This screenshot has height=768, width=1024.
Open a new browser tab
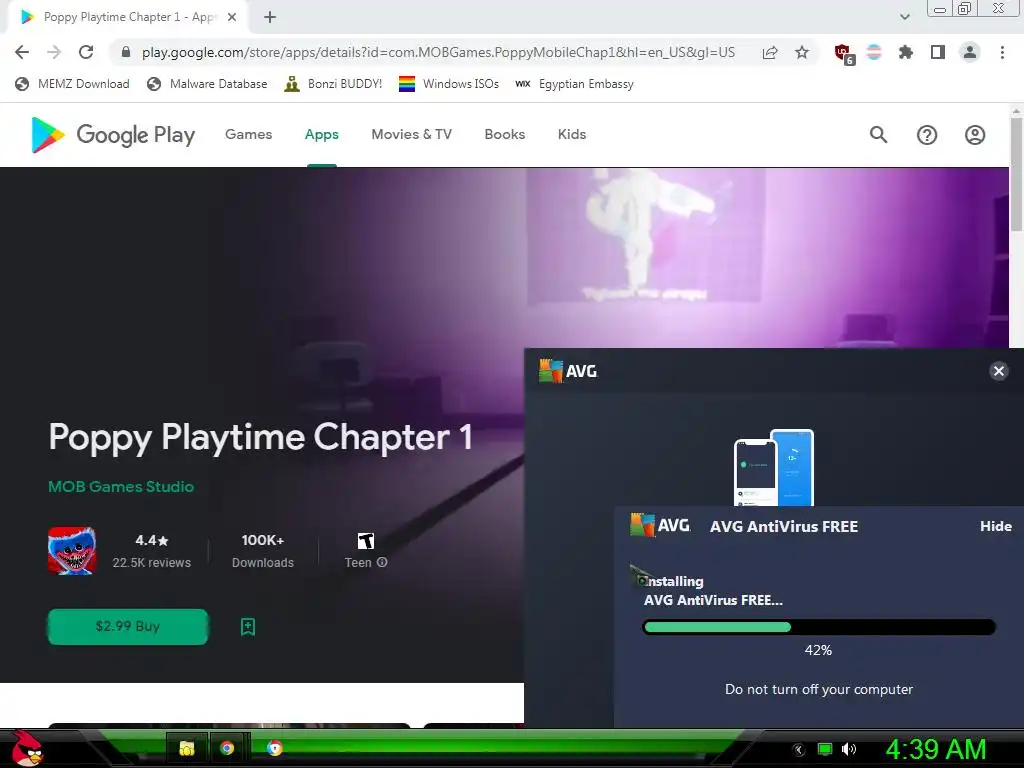point(270,17)
